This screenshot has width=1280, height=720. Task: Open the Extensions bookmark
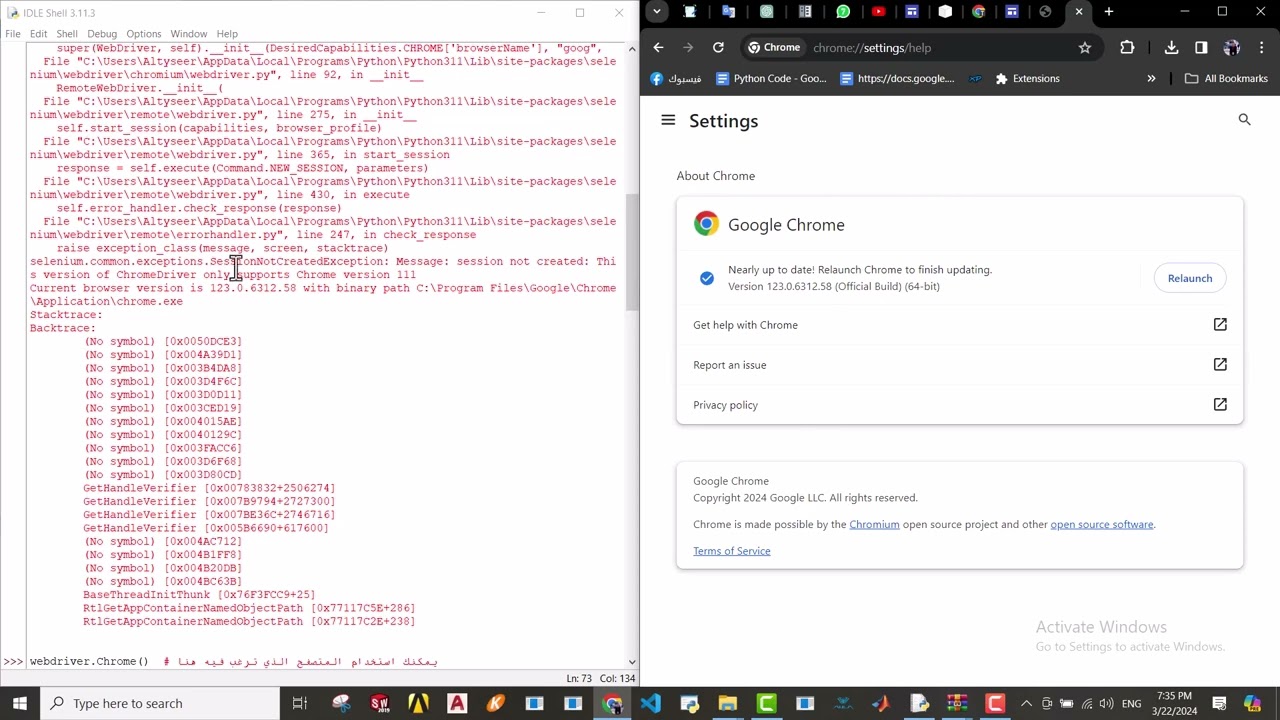(1027, 78)
